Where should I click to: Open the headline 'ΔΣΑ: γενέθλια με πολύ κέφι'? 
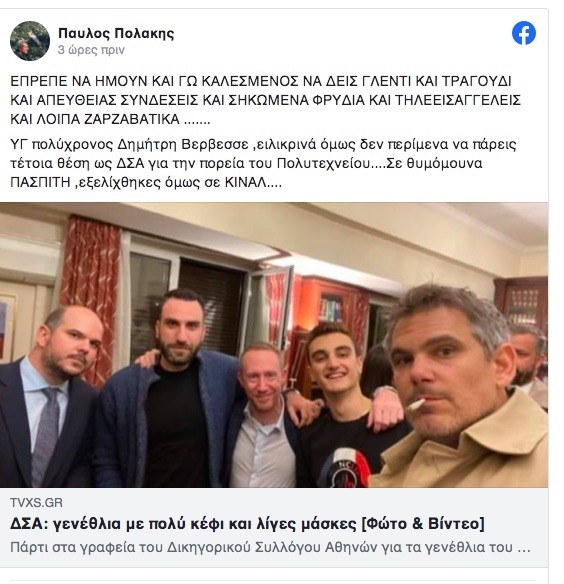[x=247, y=524]
